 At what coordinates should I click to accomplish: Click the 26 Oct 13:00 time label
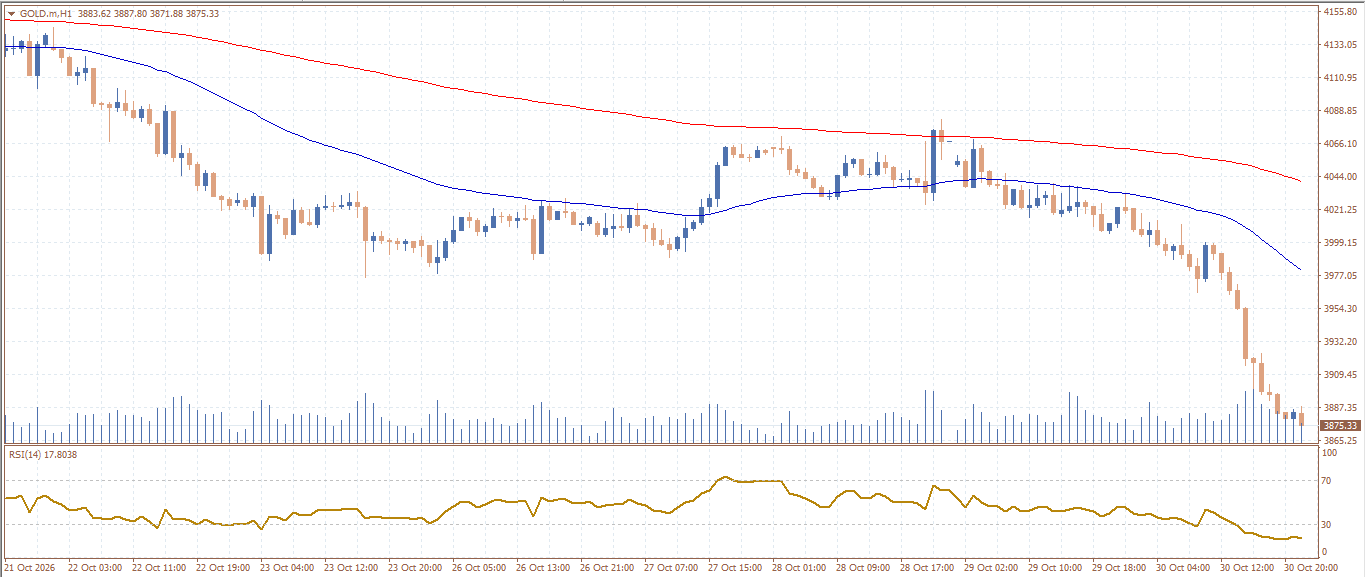(543, 568)
